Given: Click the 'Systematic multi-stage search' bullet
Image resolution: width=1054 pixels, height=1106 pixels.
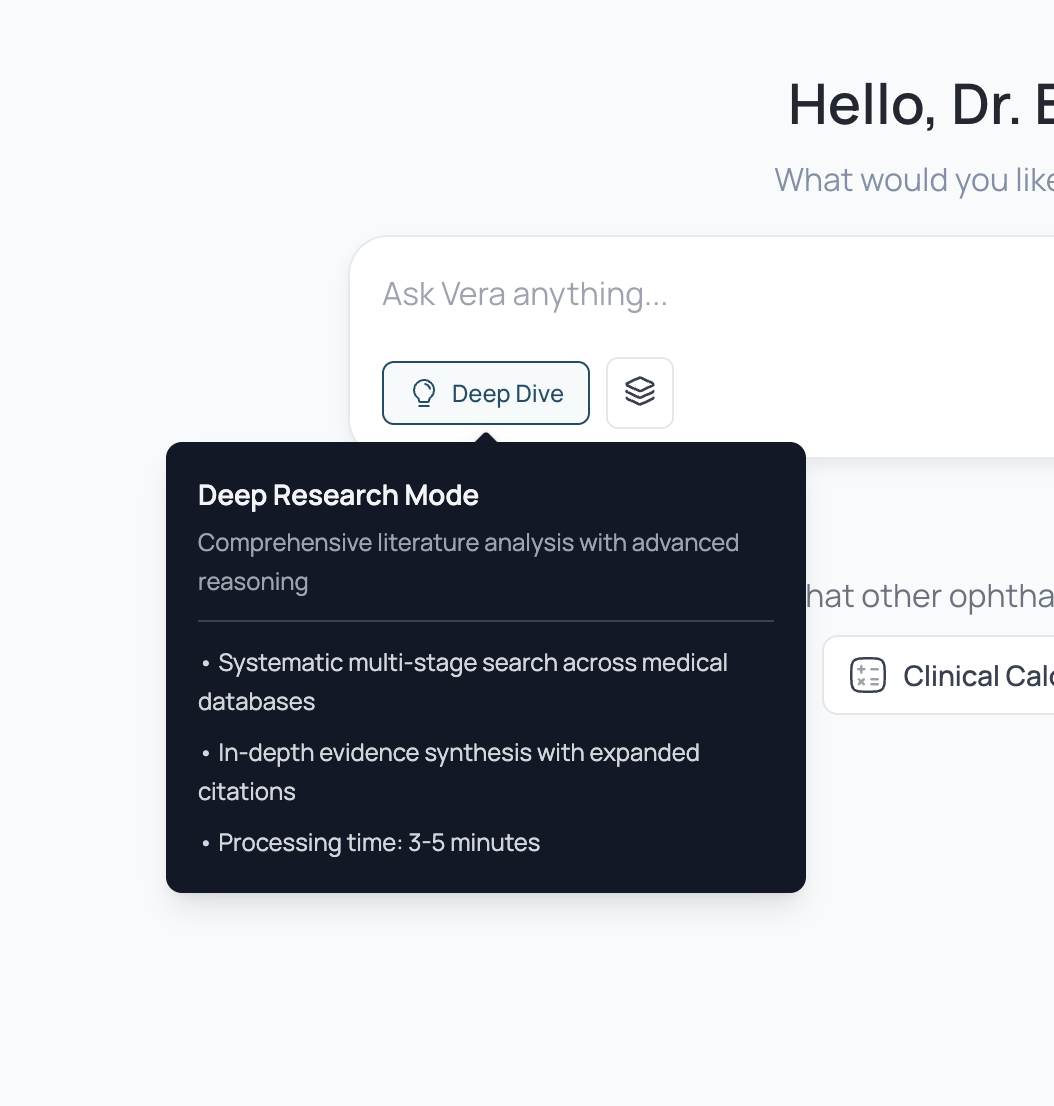Looking at the screenshot, I should pos(472,663).
